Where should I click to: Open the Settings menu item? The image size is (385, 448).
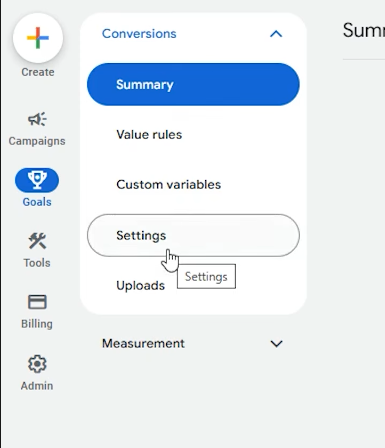pyautogui.click(x=193, y=235)
